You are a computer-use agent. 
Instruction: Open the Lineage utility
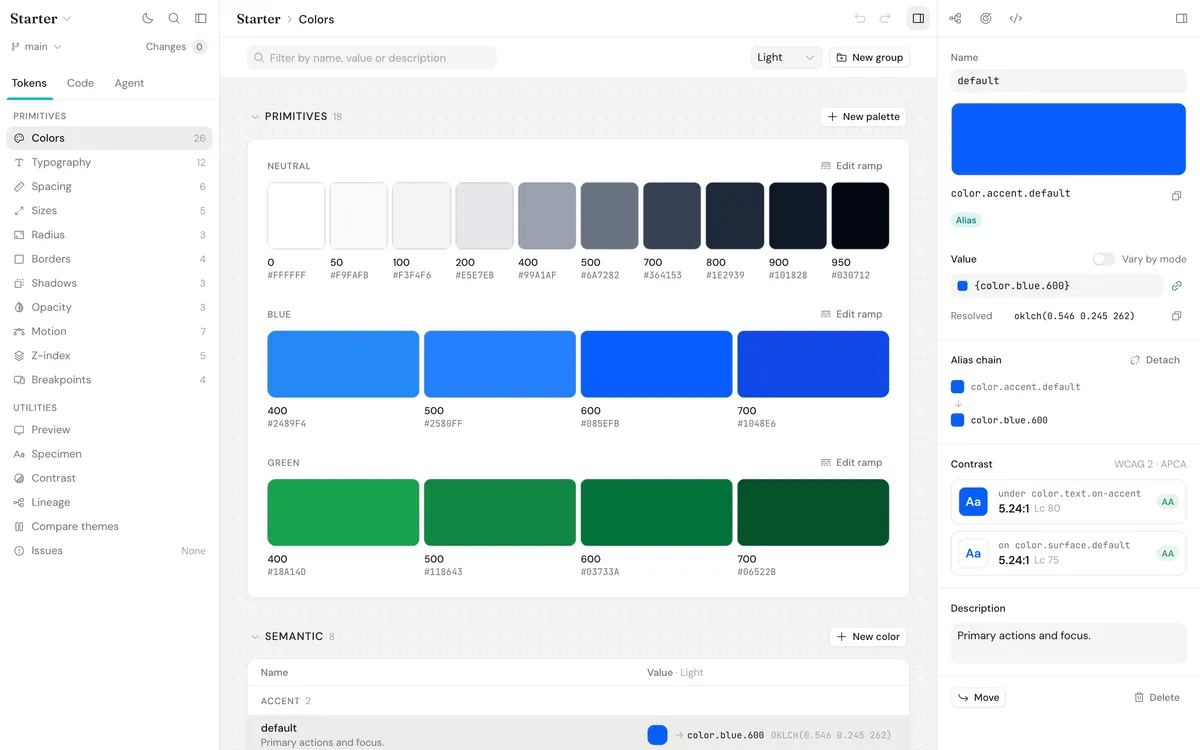(110, 502)
